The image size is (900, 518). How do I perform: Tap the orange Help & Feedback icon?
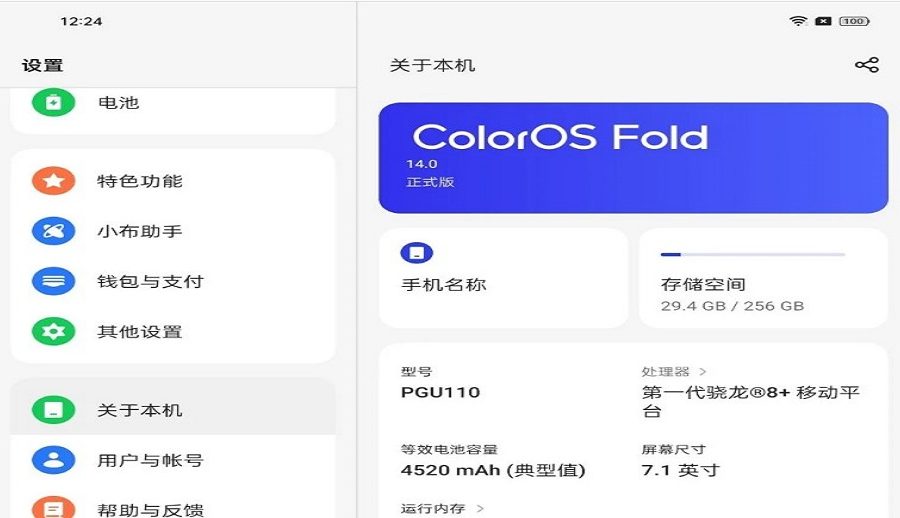pyautogui.click(x=53, y=508)
